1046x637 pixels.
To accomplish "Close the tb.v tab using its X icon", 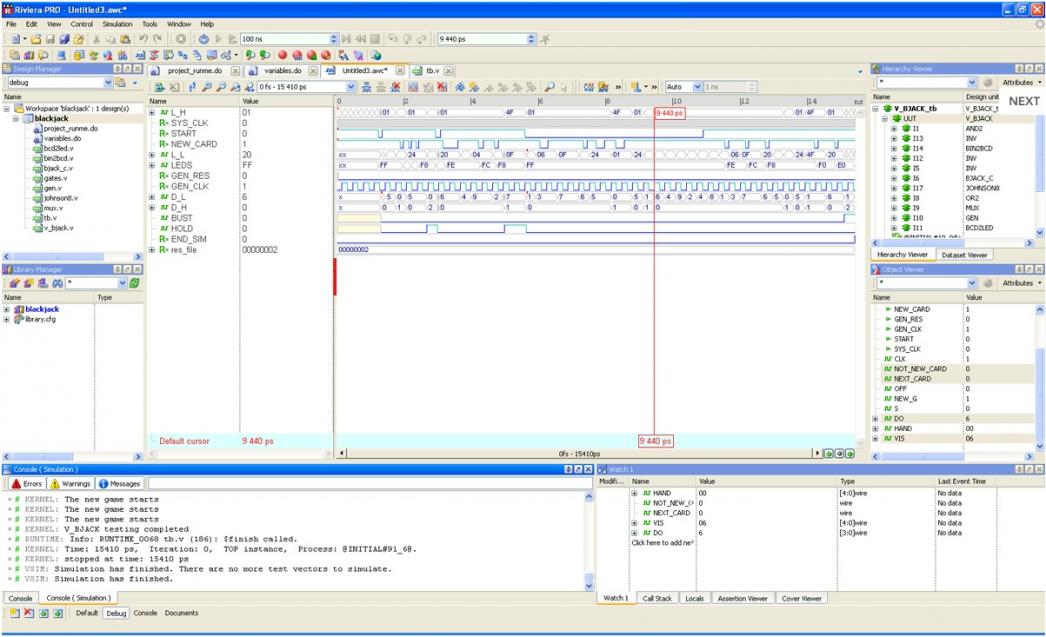I will pos(449,71).
